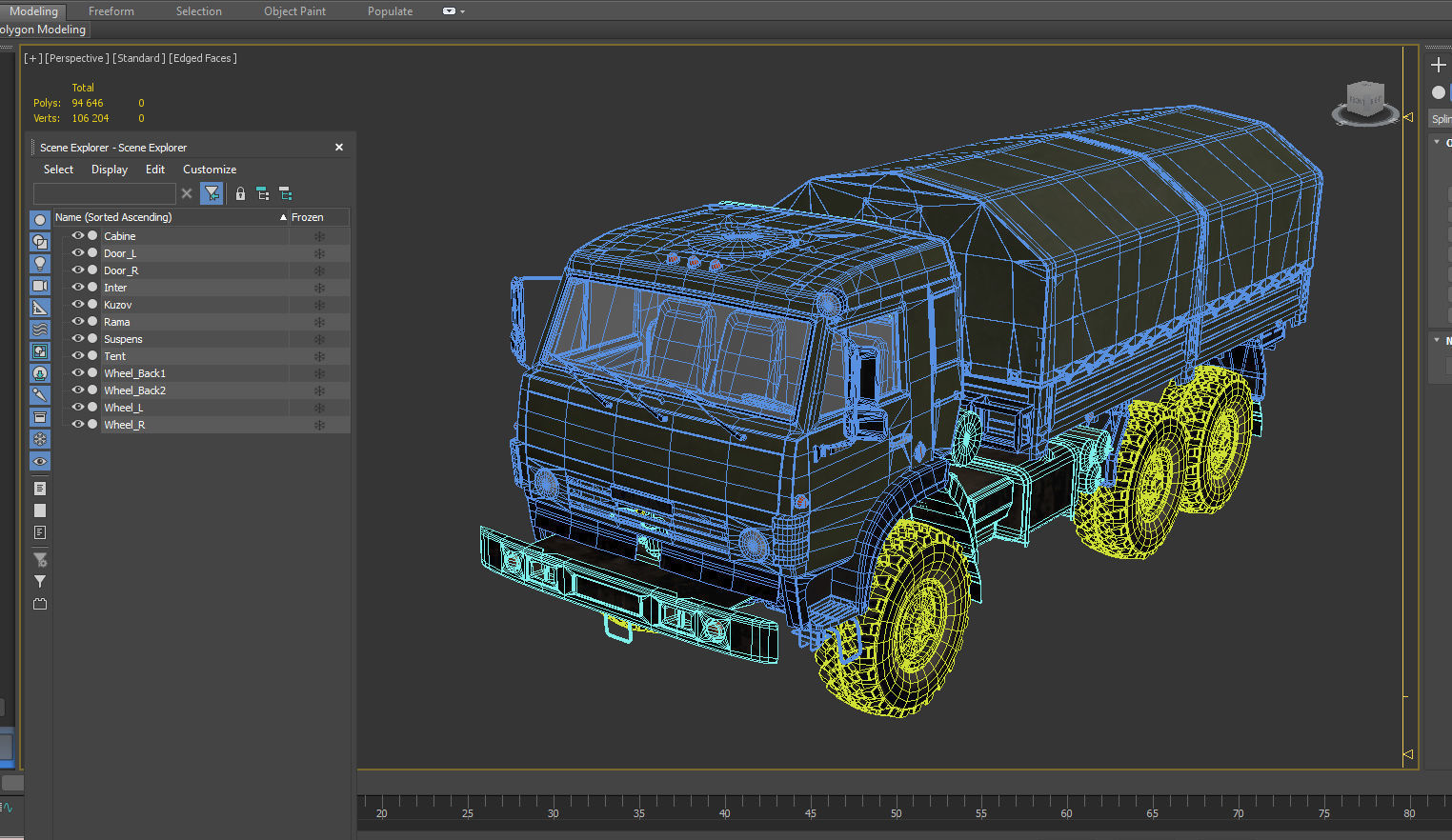Viewport: 1452px width, 840px height.
Task: Toggle Display Frozen Objects snowflake sidebar icon
Action: (x=40, y=439)
